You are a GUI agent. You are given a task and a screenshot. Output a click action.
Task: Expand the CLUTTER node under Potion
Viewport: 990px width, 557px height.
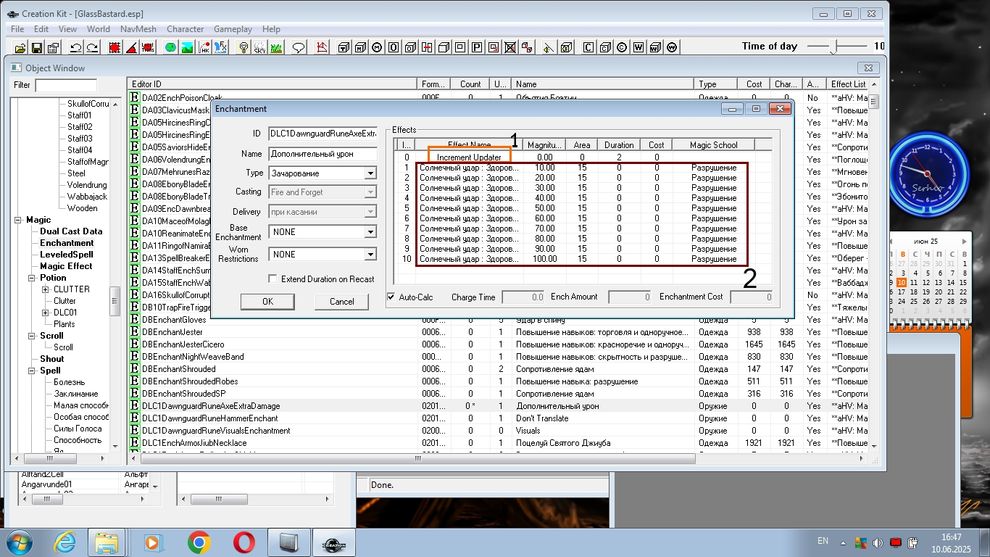(45, 290)
